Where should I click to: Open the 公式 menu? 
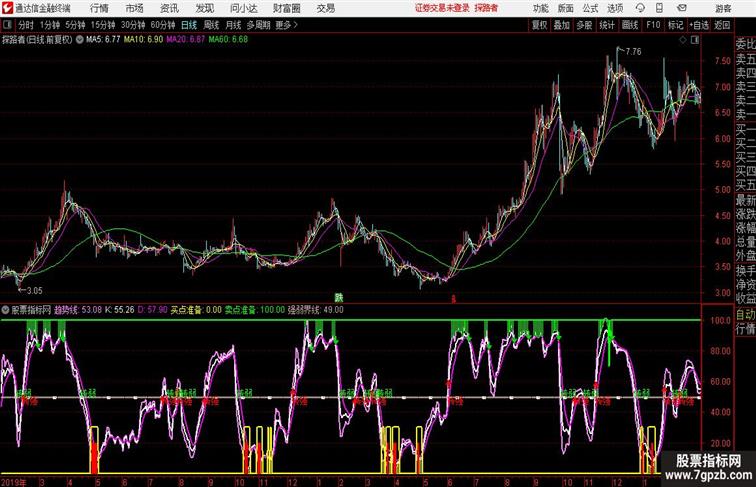pos(590,8)
